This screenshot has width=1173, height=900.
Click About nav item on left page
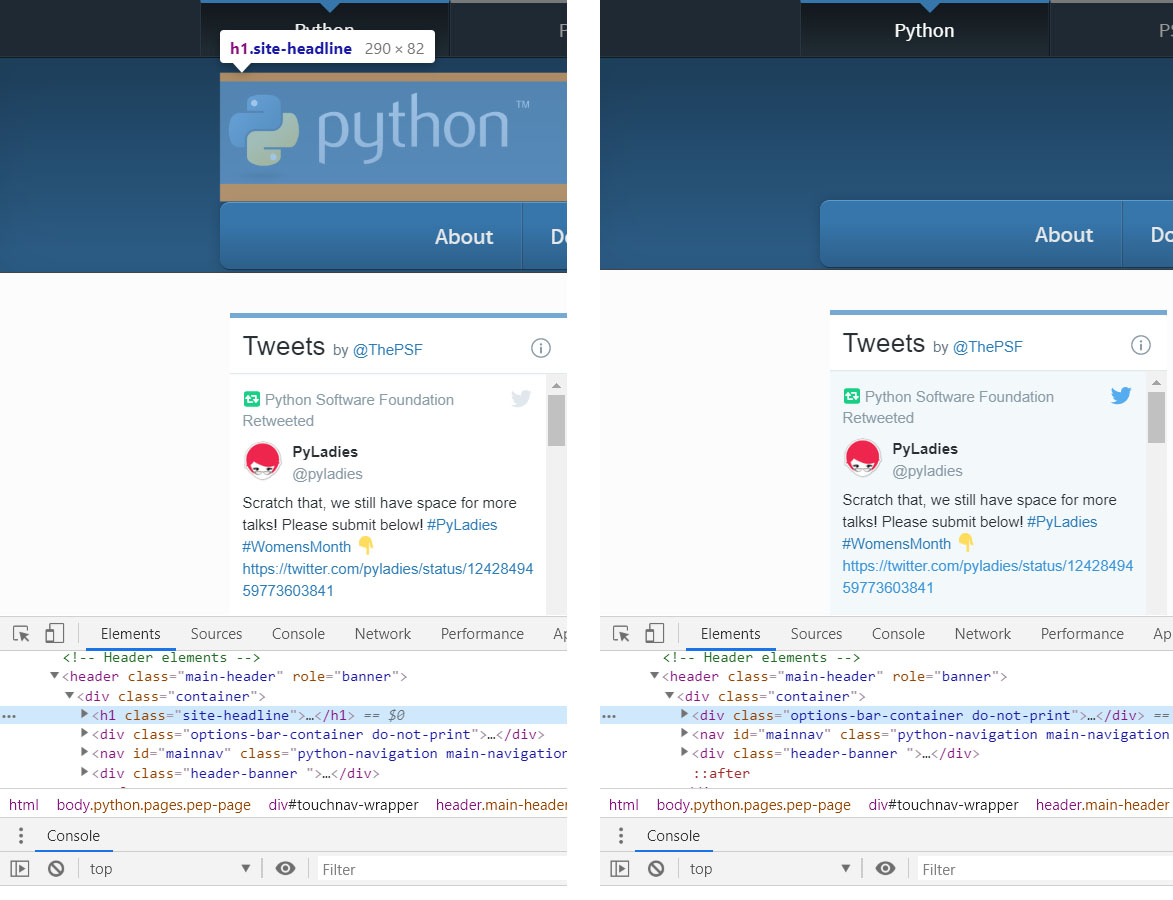(464, 236)
